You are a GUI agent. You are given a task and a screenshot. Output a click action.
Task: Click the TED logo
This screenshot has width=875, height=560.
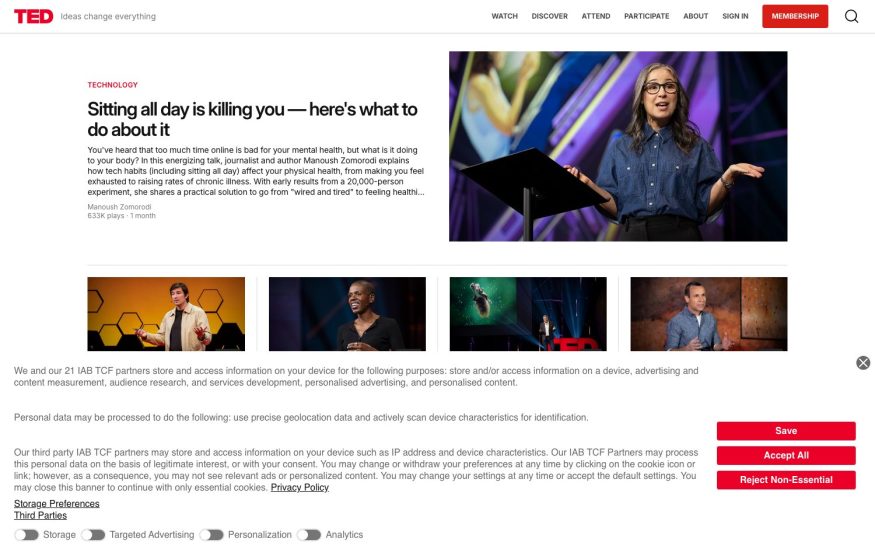[x=33, y=16]
